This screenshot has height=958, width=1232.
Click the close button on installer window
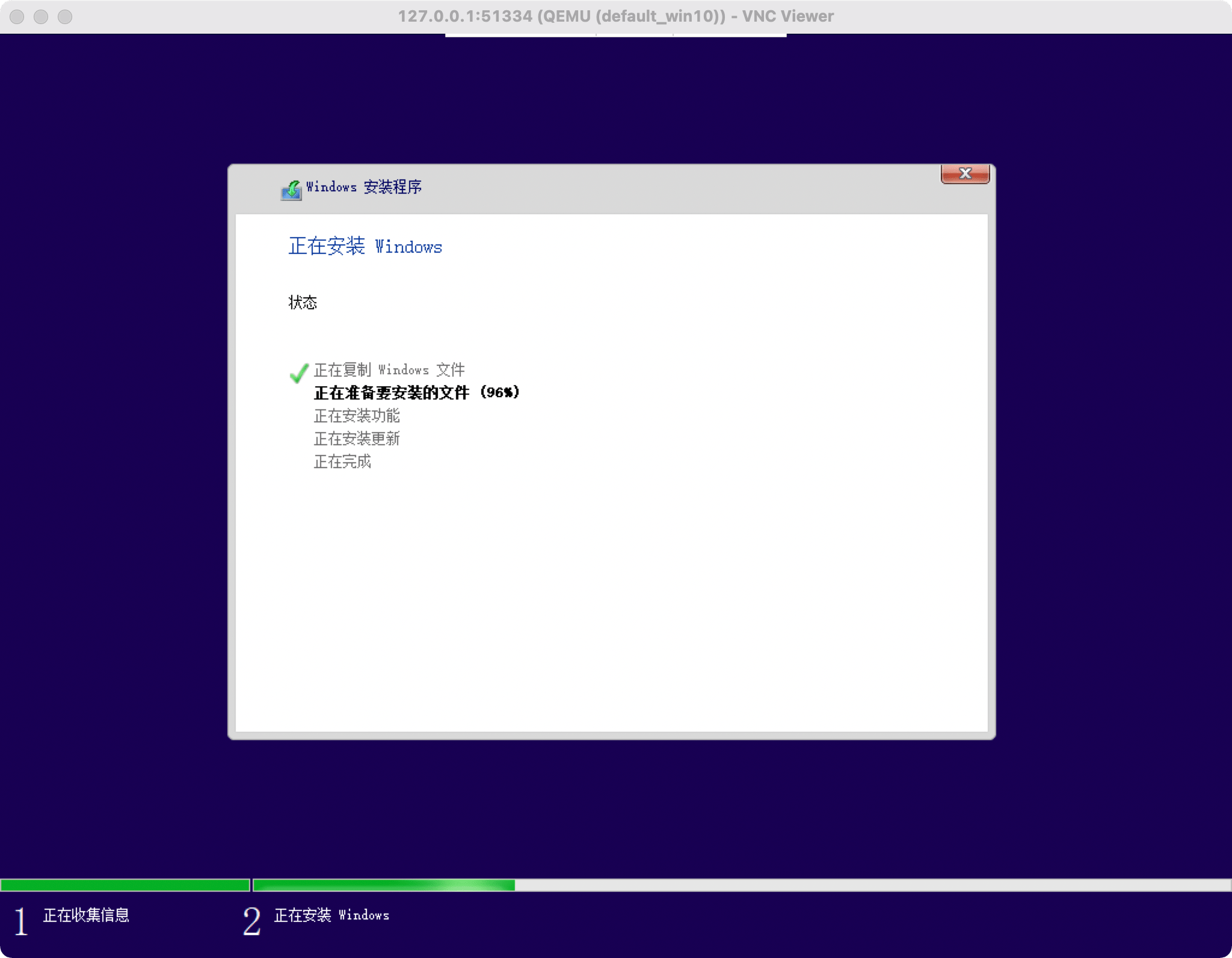[x=963, y=173]
